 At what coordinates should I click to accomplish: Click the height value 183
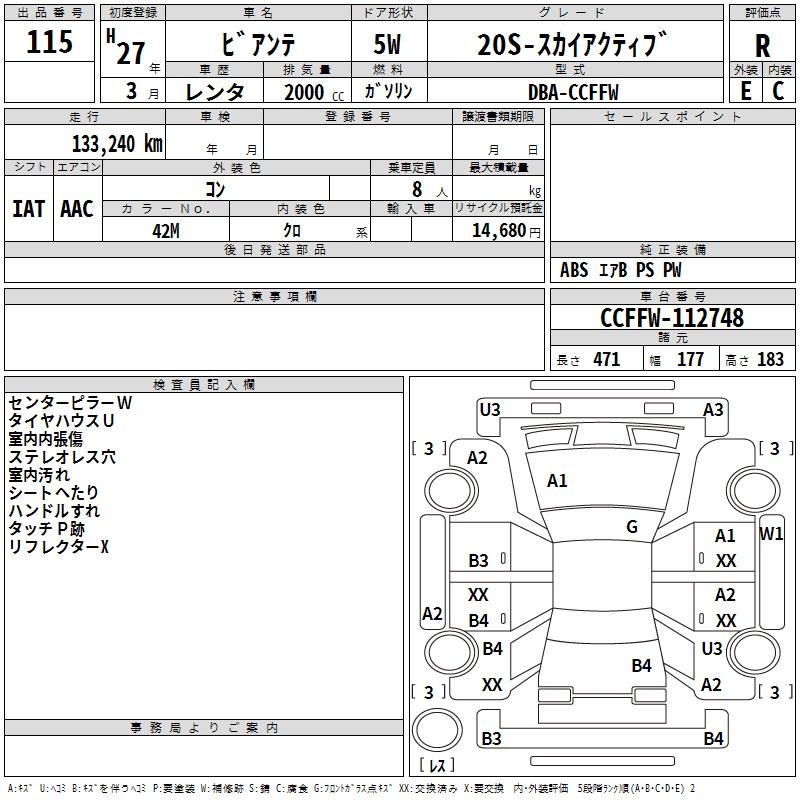click(770, 359)
